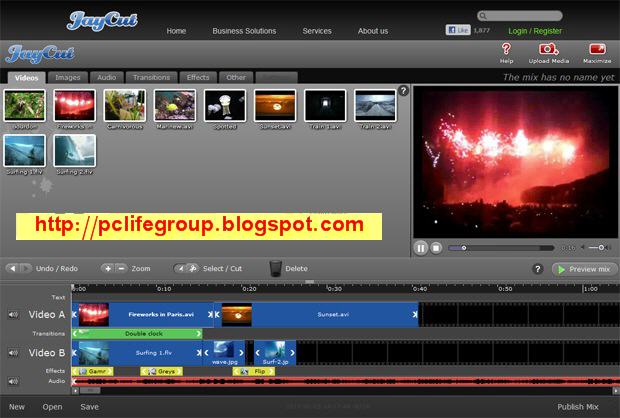This screenshot has width=620, height=418.
Task: Activate the Cut scissors tool
Action: pyautogui.click(x=193, y=269)
